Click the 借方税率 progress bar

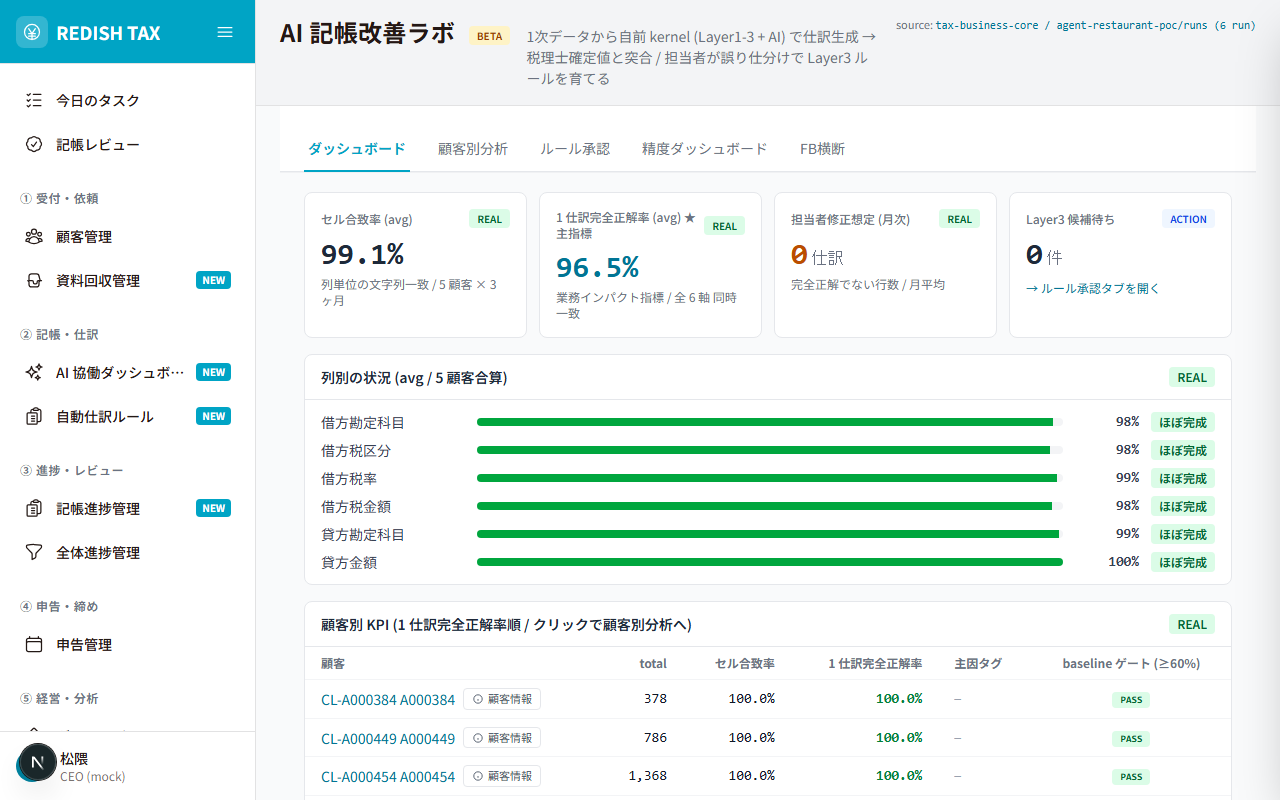coord(770,478)
